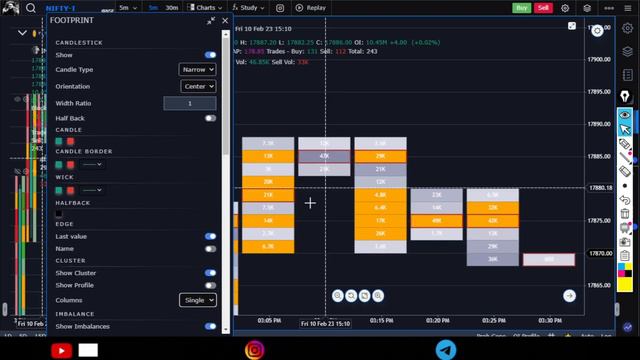Toggle Candlestick Show switch
640x360 pixels.
click(x=211, y=55)
